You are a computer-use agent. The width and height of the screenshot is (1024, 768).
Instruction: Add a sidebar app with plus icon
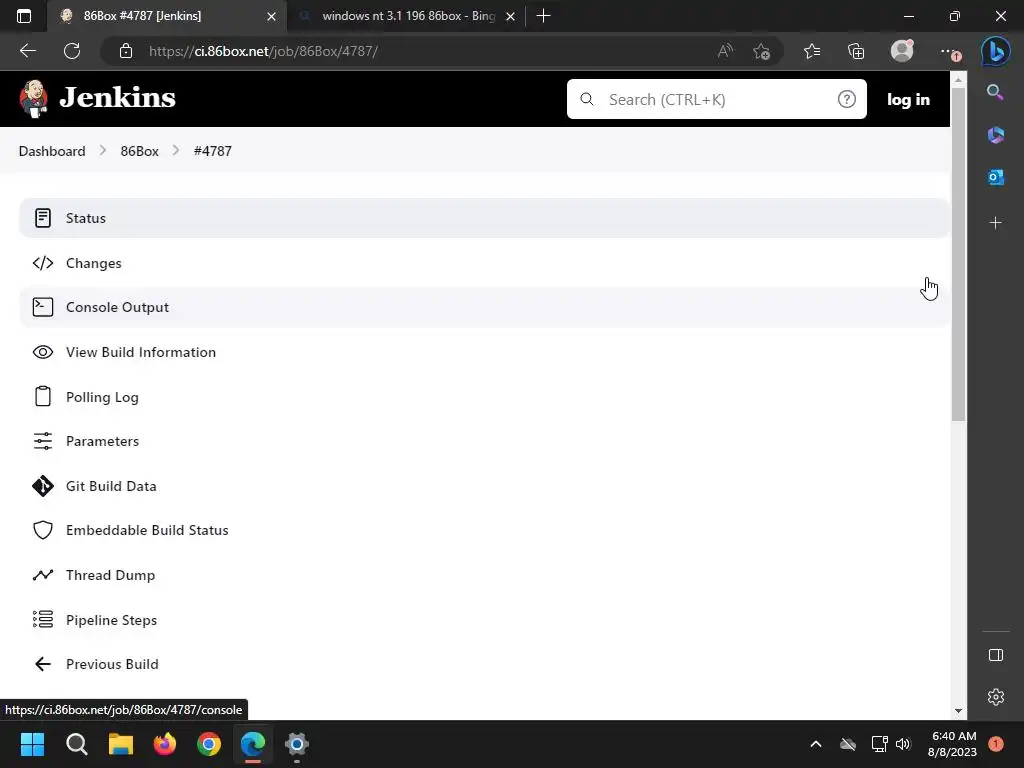(x=995, y=223)
